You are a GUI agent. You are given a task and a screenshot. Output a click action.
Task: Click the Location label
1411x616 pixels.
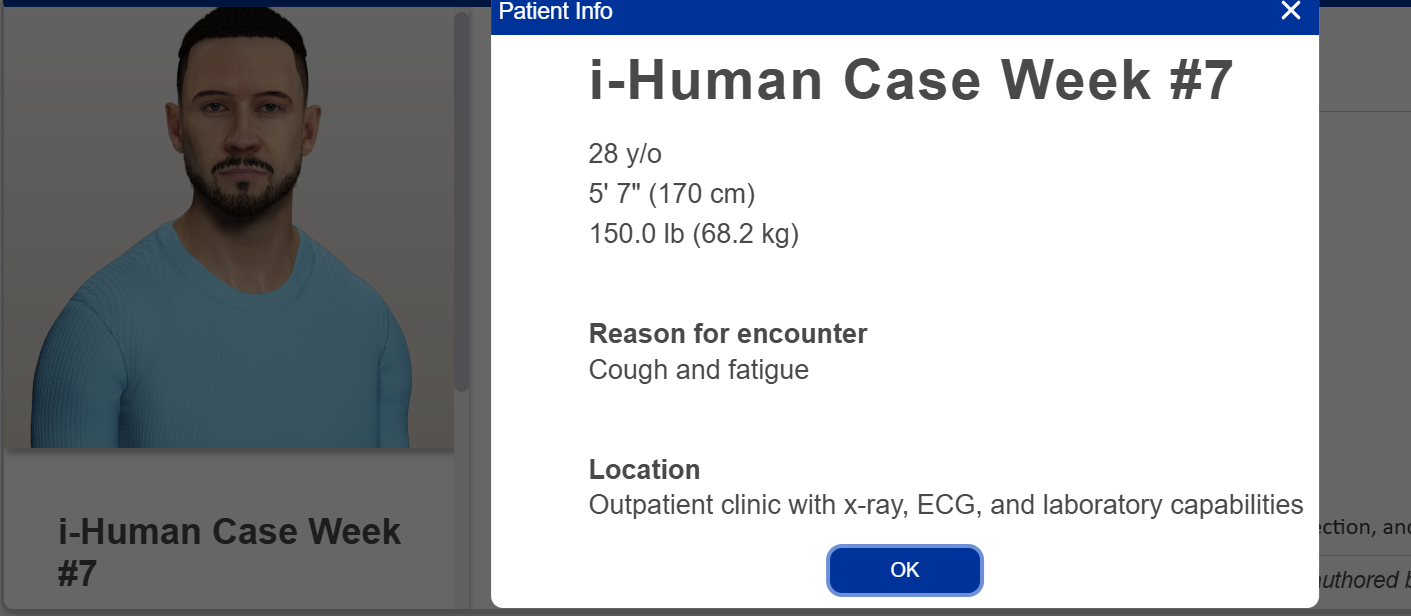point(644,469)
